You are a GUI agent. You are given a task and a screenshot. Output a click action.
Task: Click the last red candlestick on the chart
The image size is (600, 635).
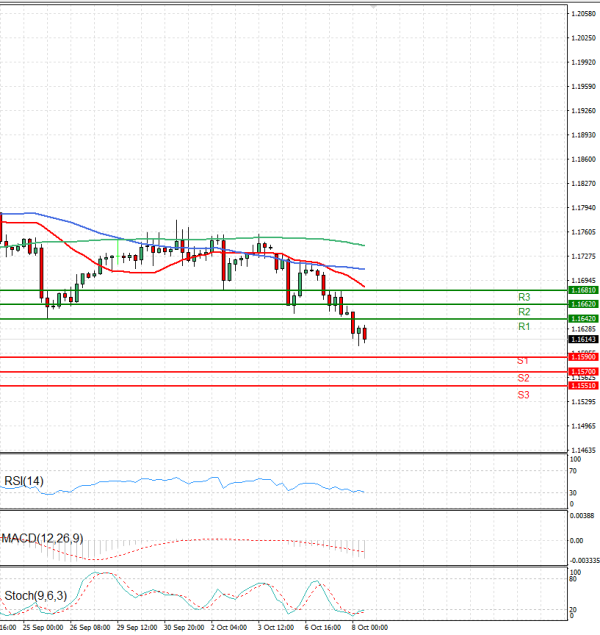pos(365,334)
